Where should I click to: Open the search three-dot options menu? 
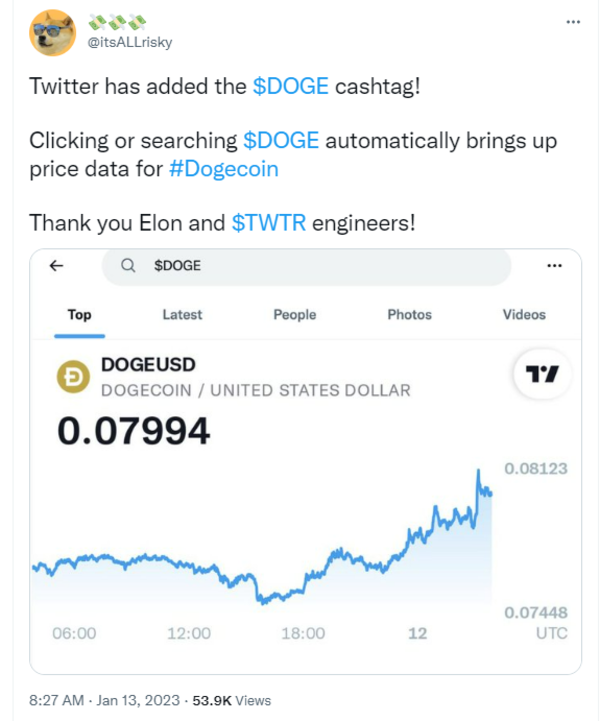tap(555, 266)
